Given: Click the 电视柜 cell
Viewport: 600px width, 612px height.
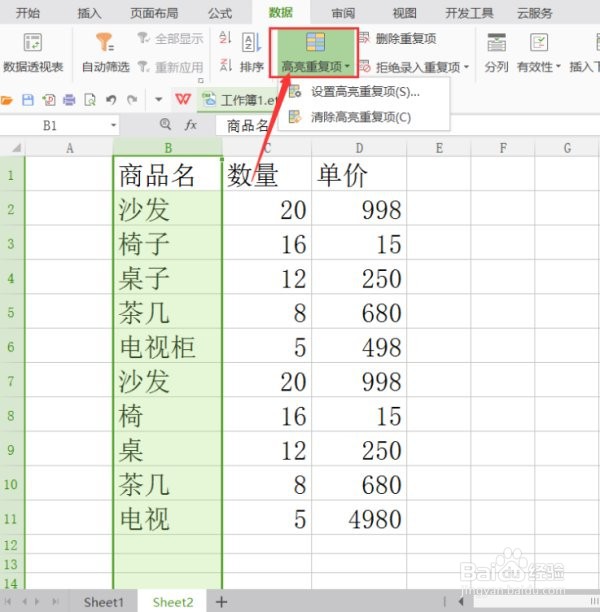Looking at the screenshot, I should point(168,346).
